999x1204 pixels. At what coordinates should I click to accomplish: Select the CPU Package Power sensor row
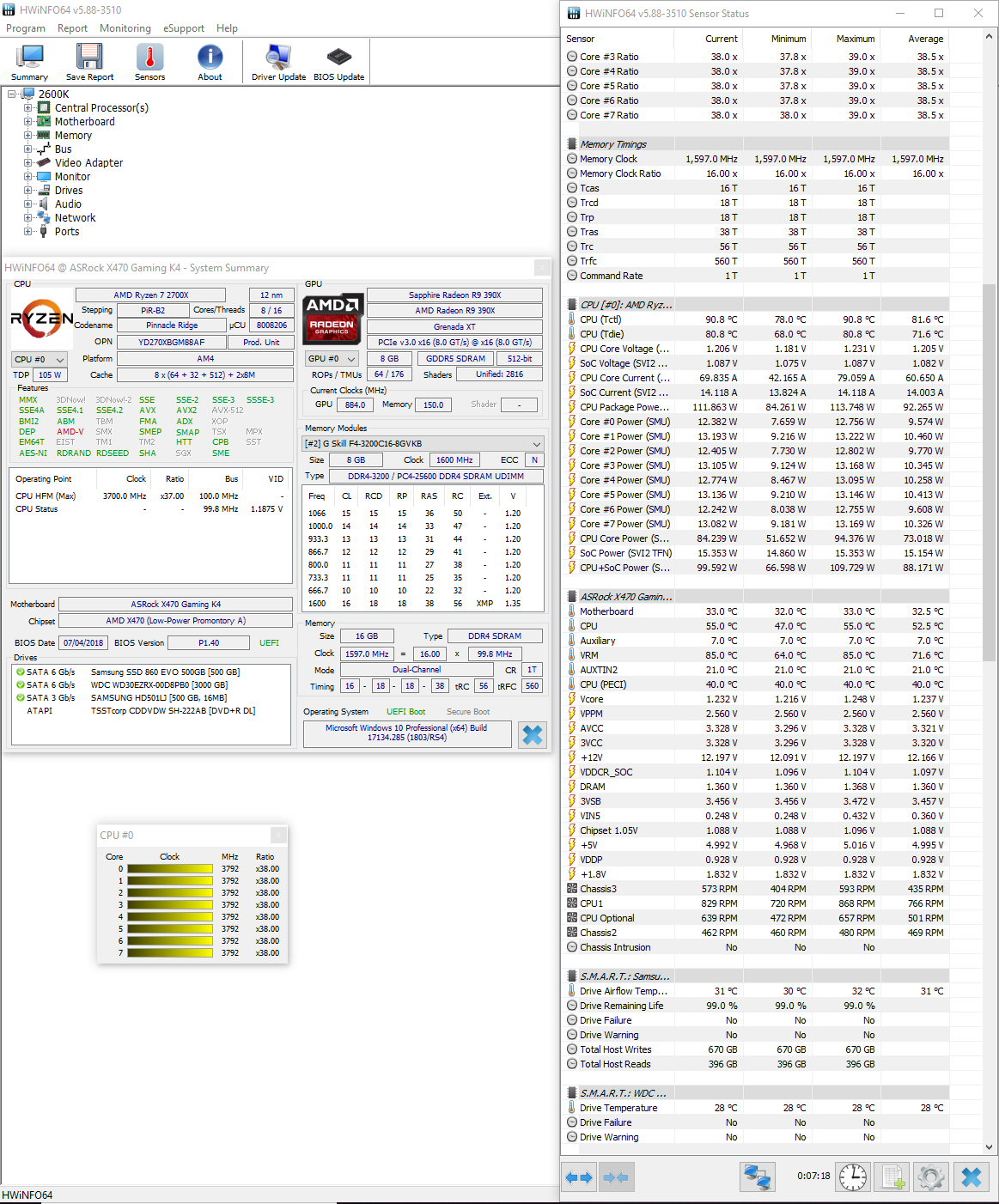click(756, 407)
